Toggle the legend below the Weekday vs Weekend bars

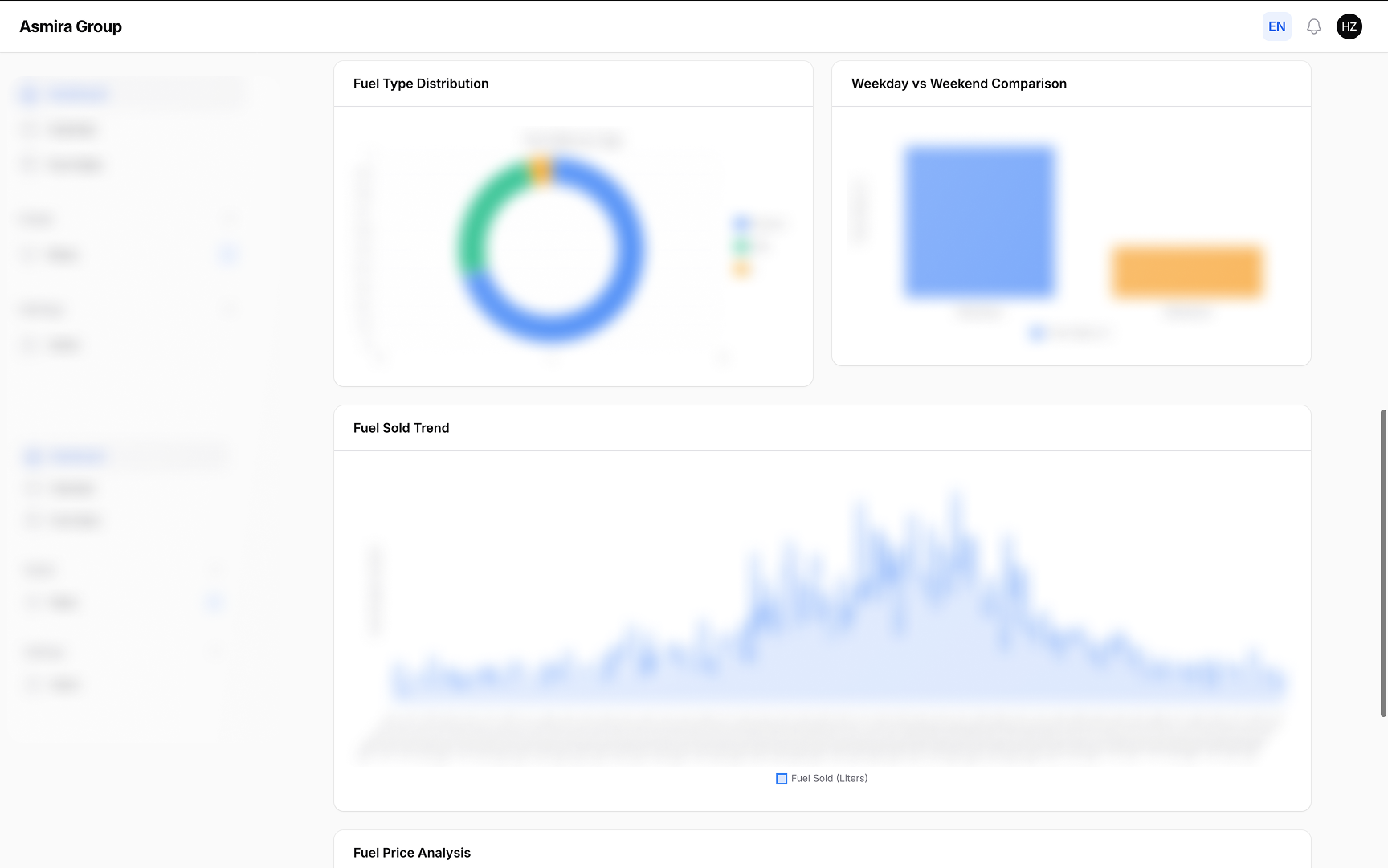[1037, 332]
